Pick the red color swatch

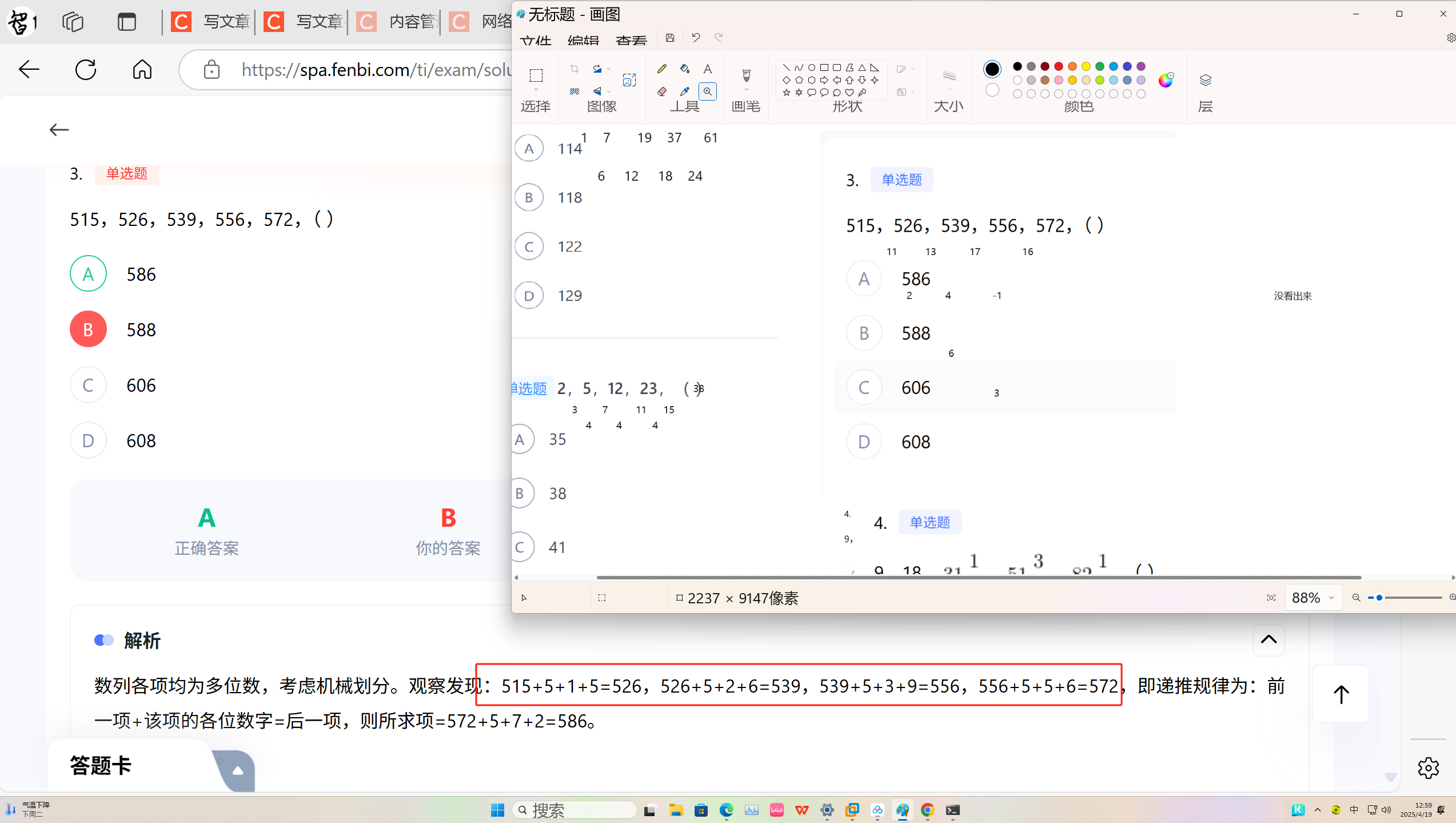[x=1058, y=66]
